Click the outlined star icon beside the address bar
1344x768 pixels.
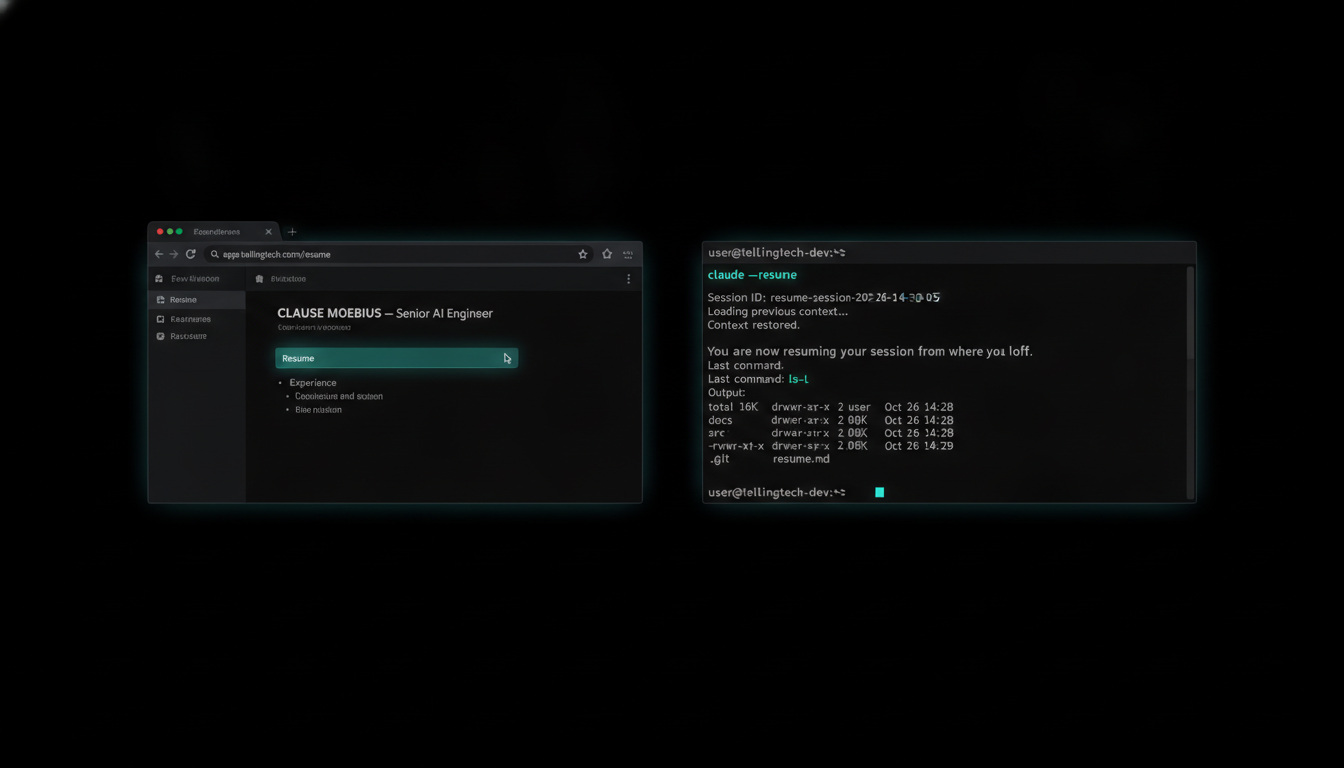click(x=607, y=254)
